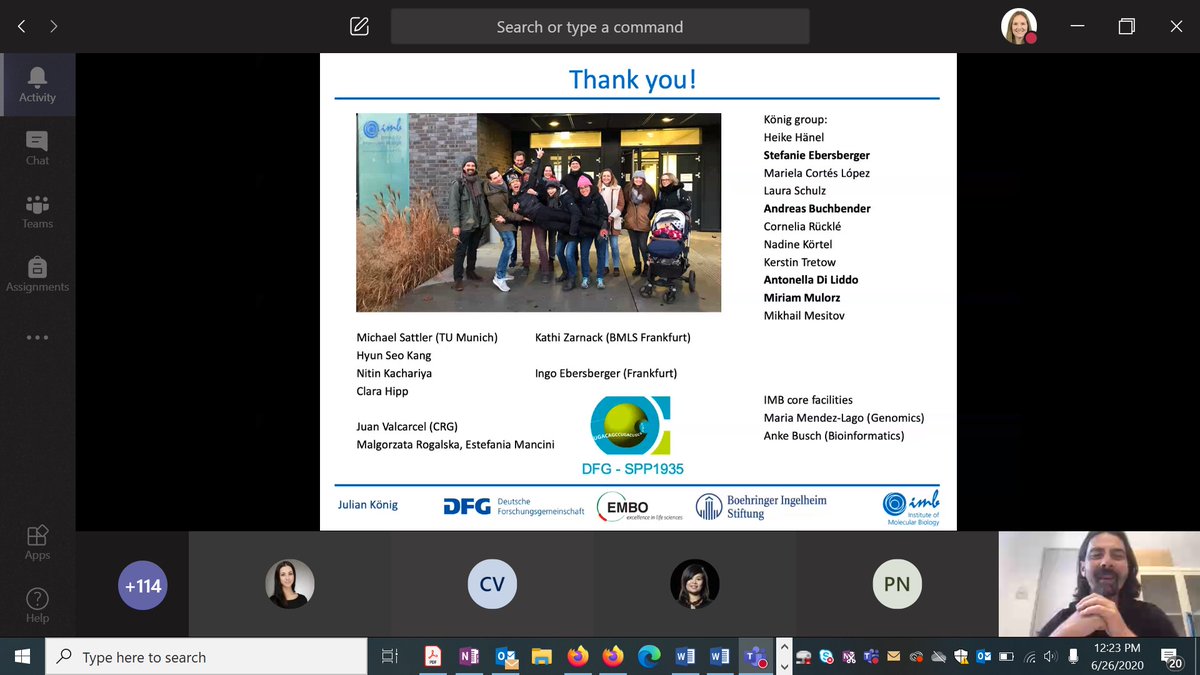Open OneNote from the taskbar
The image size is (1200, 675).
click(469, 656)
